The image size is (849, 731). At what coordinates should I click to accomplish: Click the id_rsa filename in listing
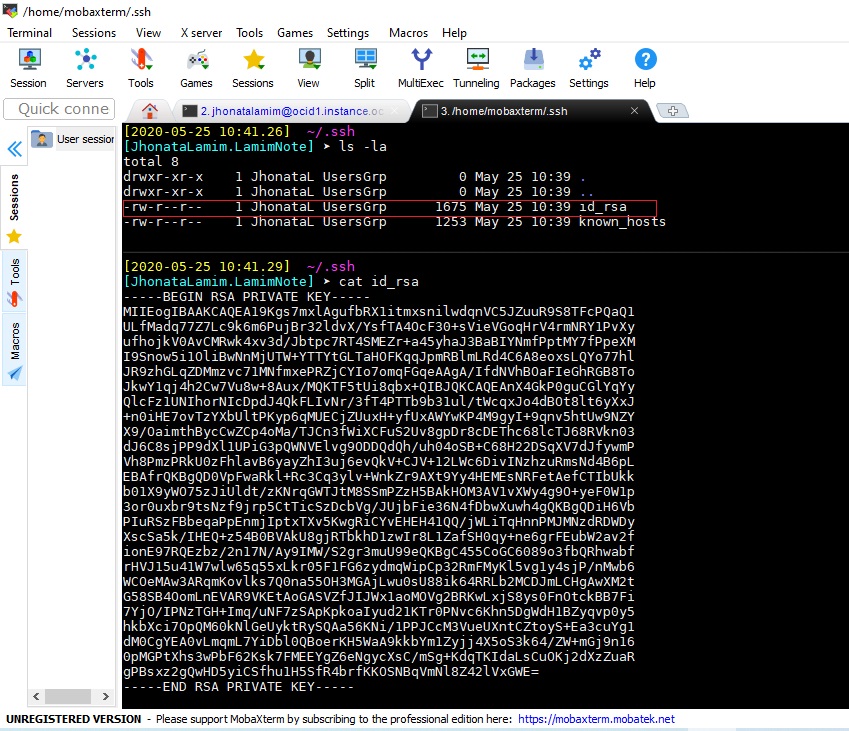(603, 207)
